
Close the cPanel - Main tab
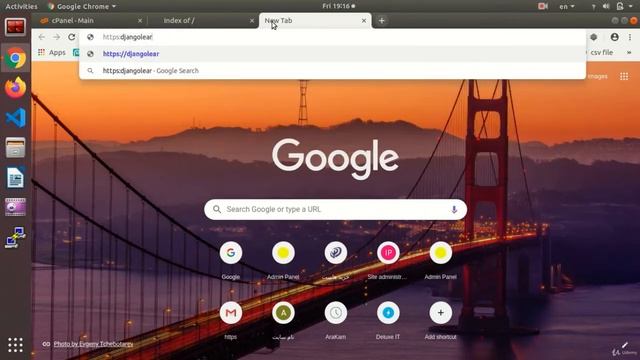click(140, 20)
